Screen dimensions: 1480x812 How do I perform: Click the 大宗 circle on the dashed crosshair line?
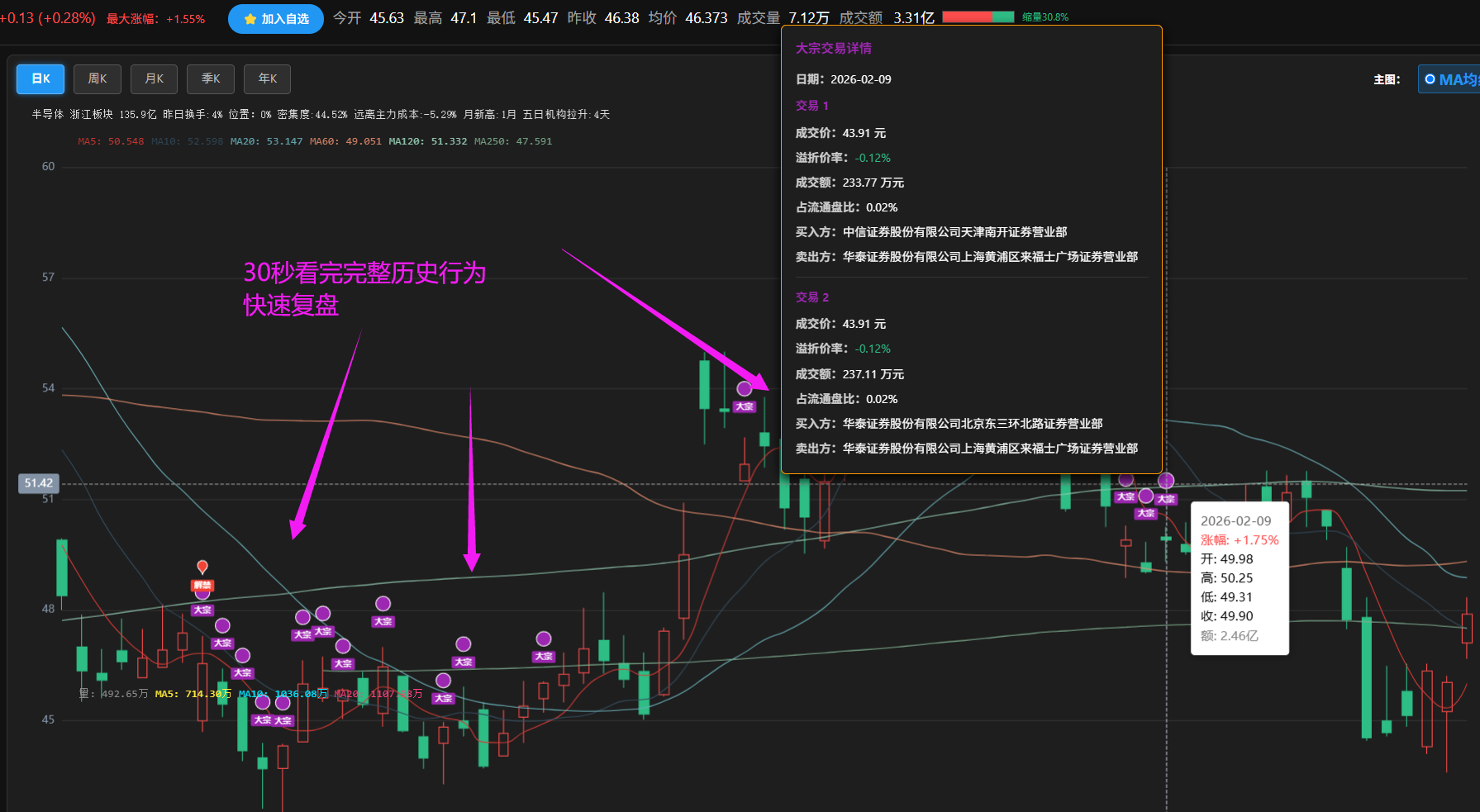point(1166,481)
